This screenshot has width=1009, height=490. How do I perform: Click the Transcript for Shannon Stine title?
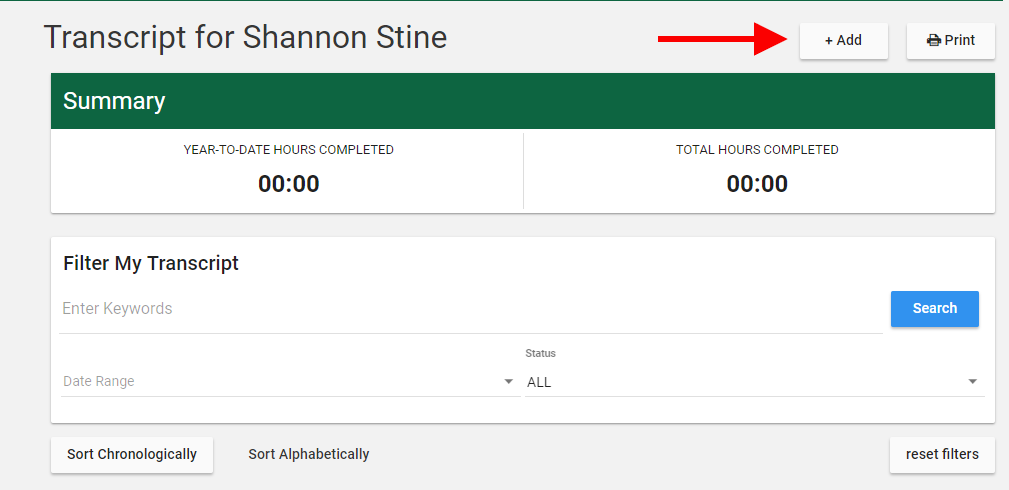point(245,38)
